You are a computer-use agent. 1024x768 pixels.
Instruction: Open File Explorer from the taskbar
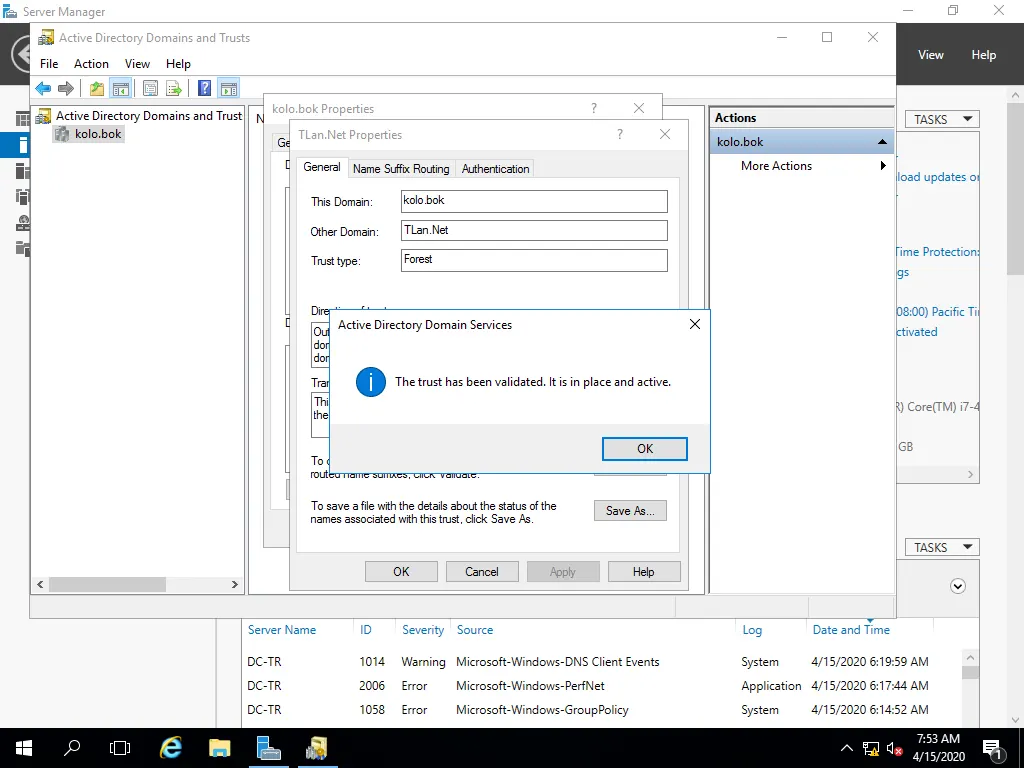tap(219, 748)
